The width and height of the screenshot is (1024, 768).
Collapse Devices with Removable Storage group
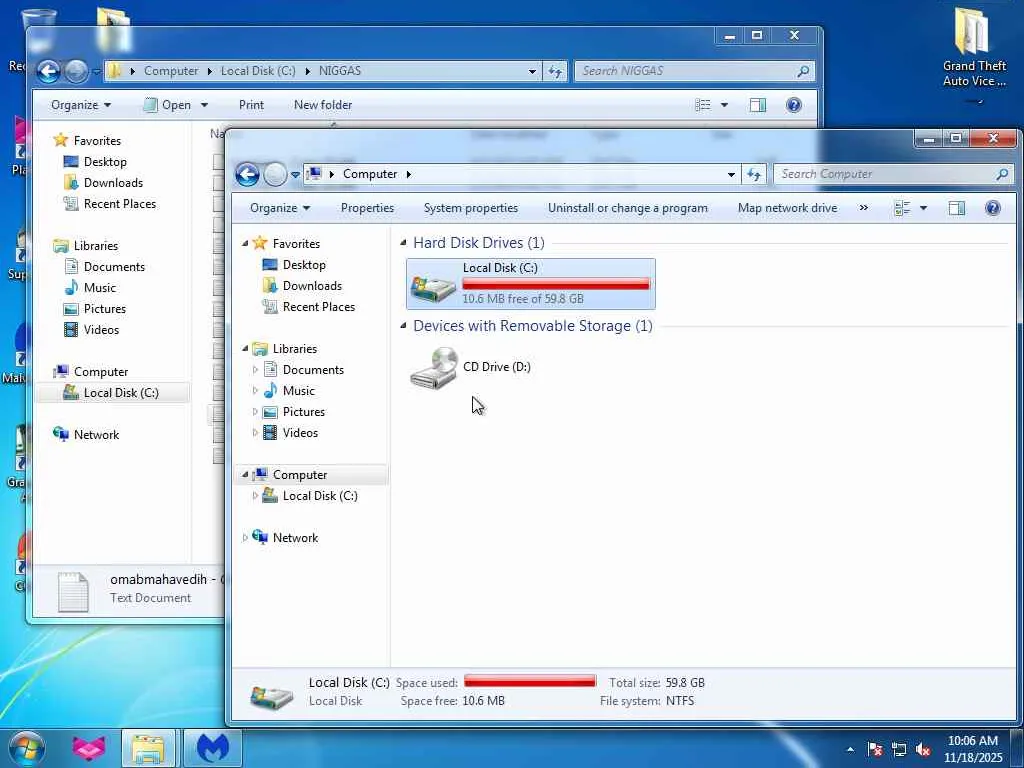[404, 326]
